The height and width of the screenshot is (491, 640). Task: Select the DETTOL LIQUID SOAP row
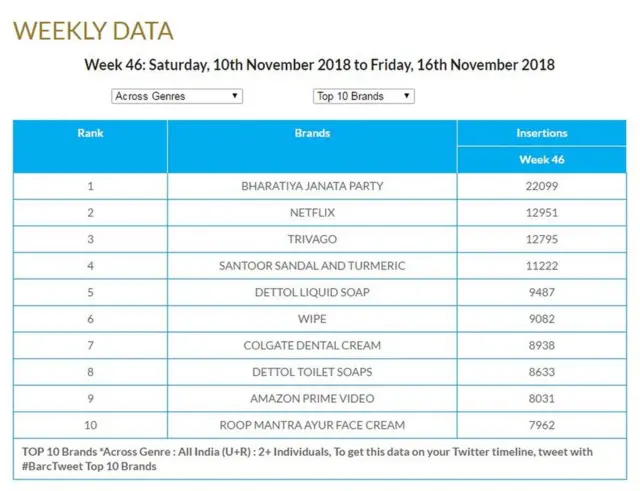point(312,292)
